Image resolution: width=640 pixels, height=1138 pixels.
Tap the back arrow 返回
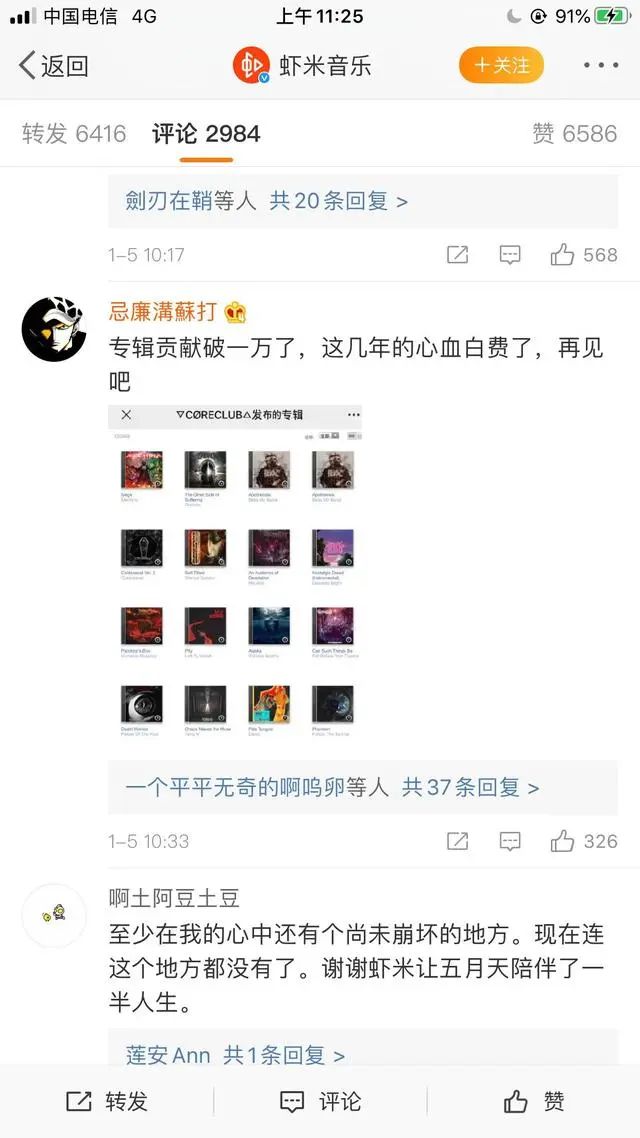(53, 66)
